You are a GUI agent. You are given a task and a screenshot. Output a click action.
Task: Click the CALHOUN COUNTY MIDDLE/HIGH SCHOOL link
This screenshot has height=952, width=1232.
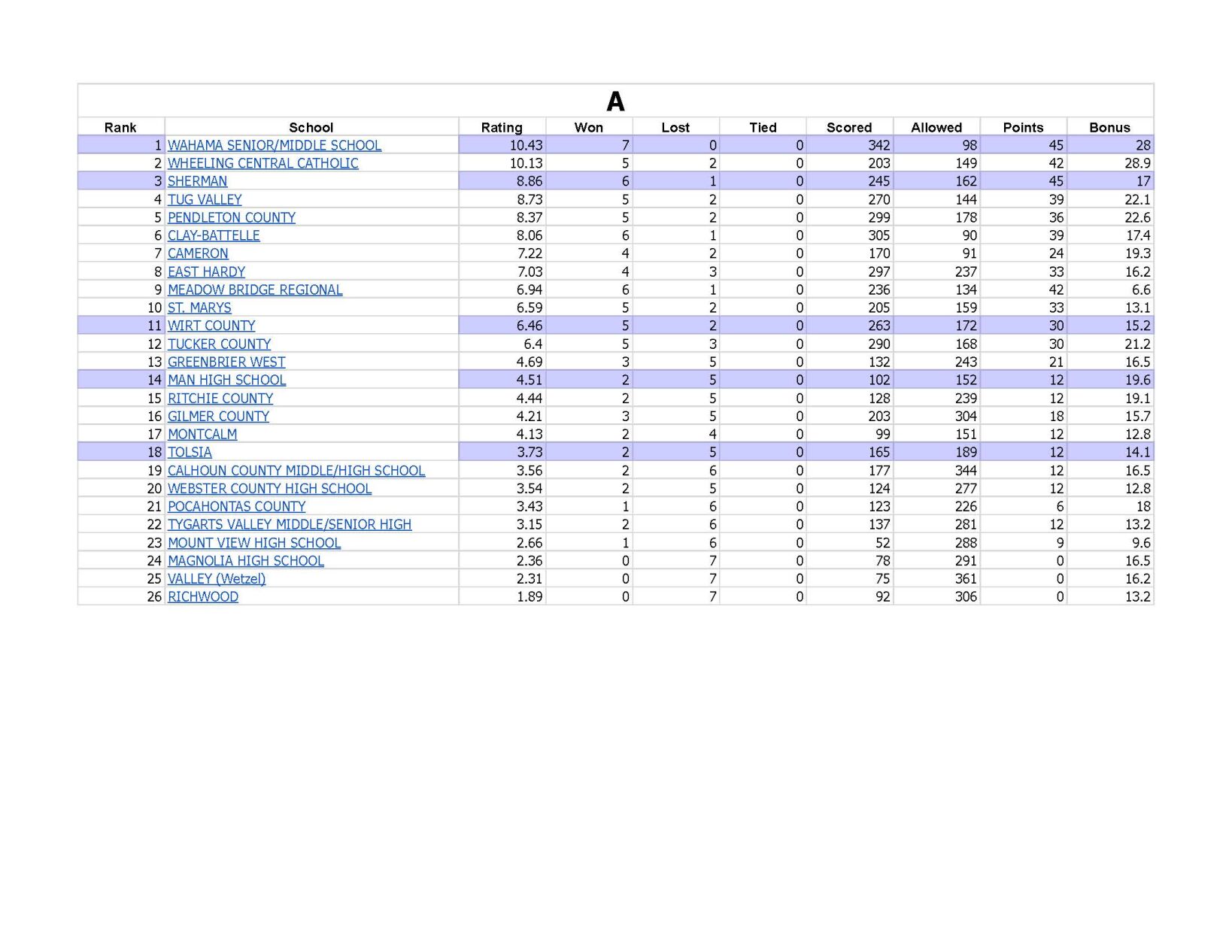coord(296,470)
